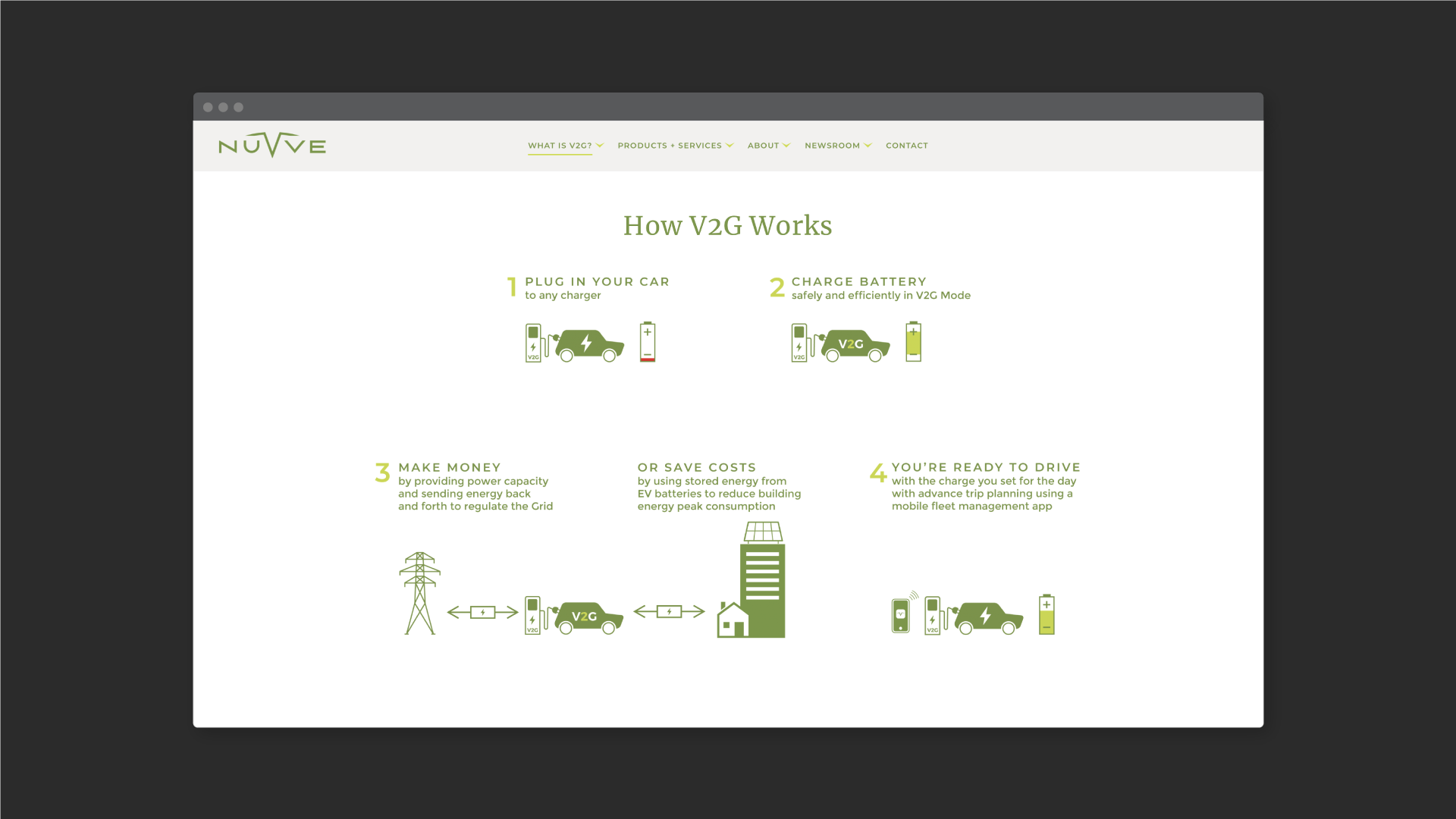Click the full battery icon in step 2
Image resolution: width=1456 pixels, height=819 pixels.
(x=913, y=341)
